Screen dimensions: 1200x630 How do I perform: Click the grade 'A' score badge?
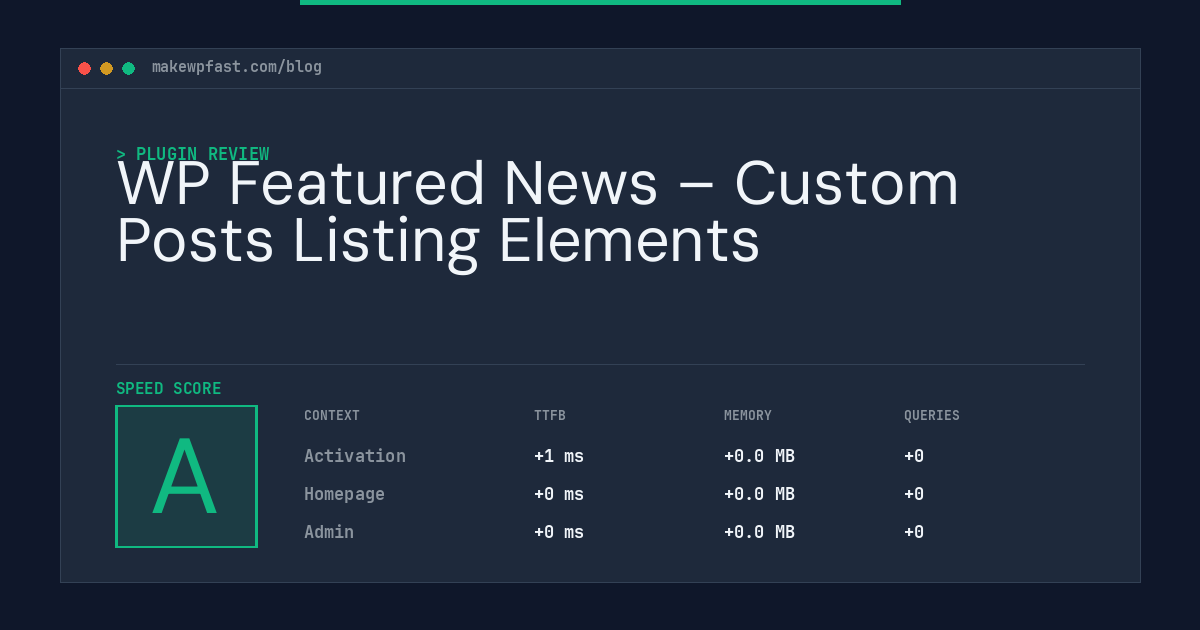tap(186, 476)
